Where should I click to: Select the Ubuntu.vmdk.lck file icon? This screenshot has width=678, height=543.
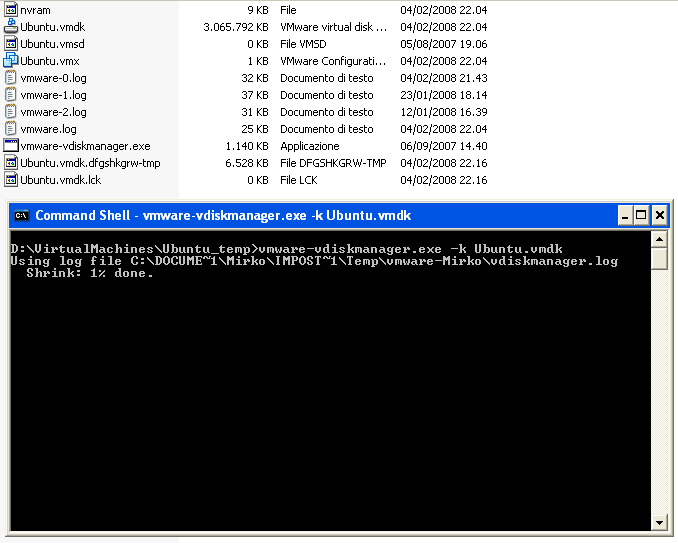11,179
